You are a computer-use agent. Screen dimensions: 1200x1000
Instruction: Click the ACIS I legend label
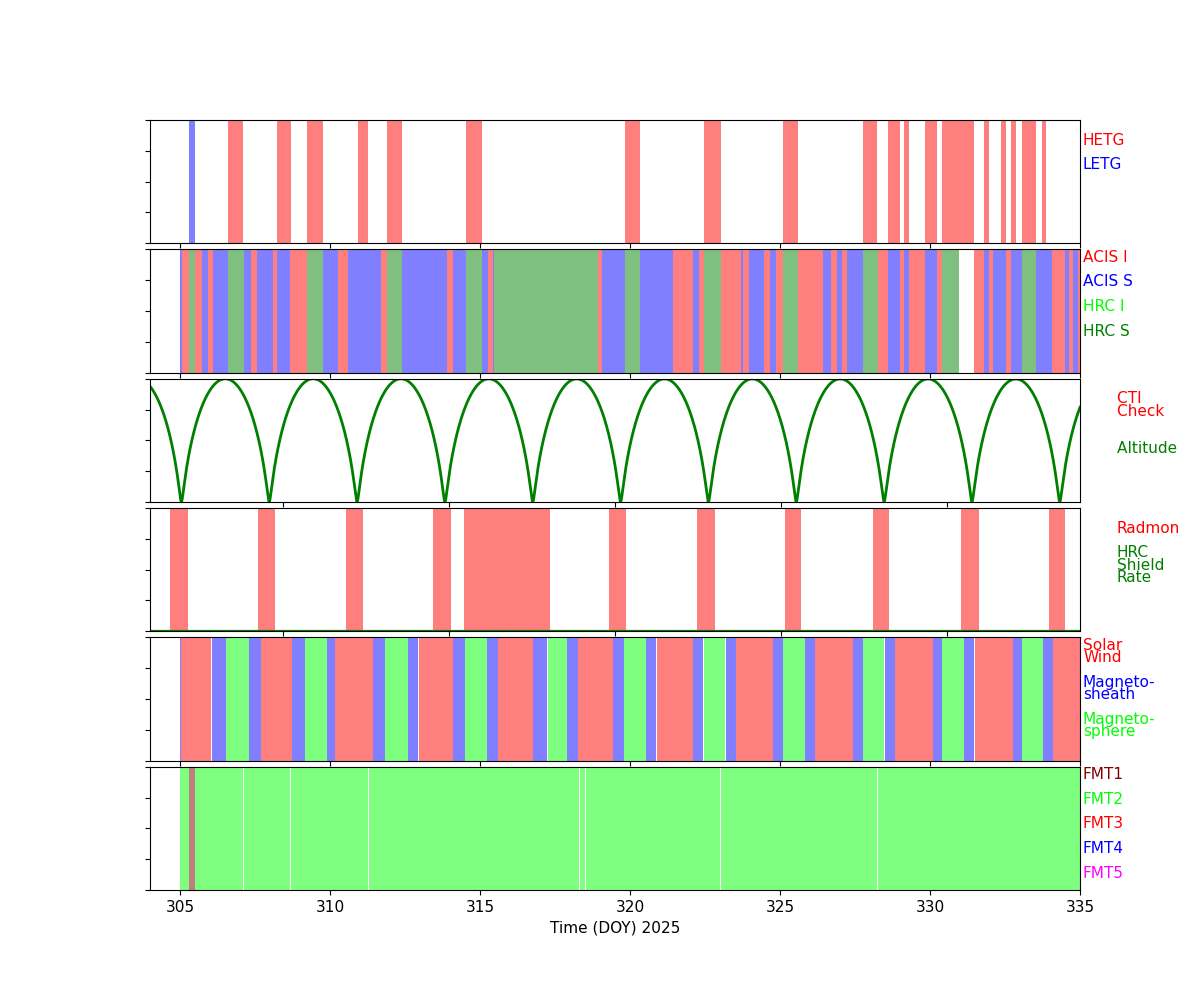[x=1104, y=257]
